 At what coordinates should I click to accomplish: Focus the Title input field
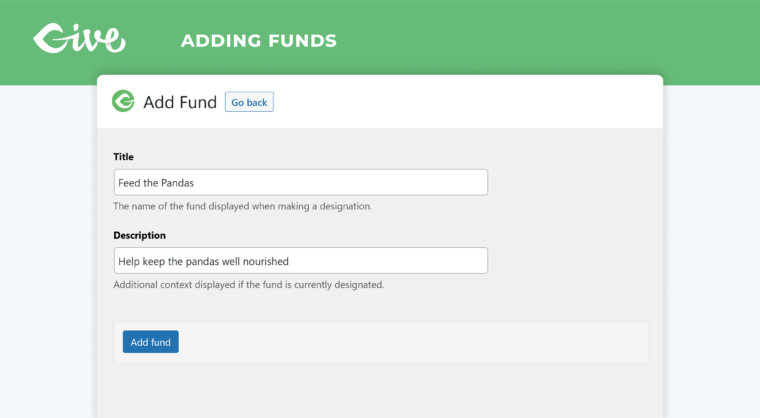point(301,182)
